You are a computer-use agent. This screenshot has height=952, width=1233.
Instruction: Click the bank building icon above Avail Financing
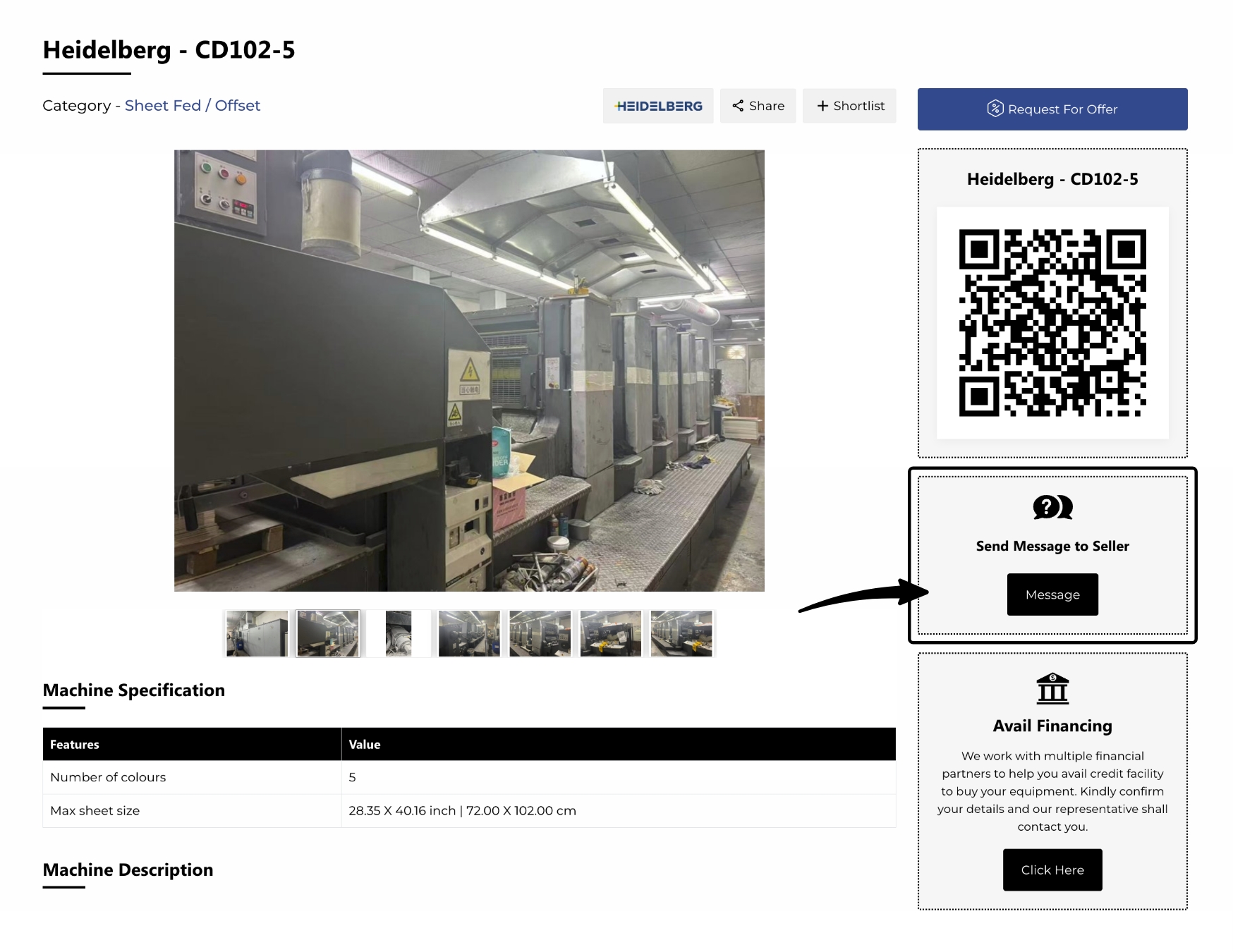(x=1052, y=688)
